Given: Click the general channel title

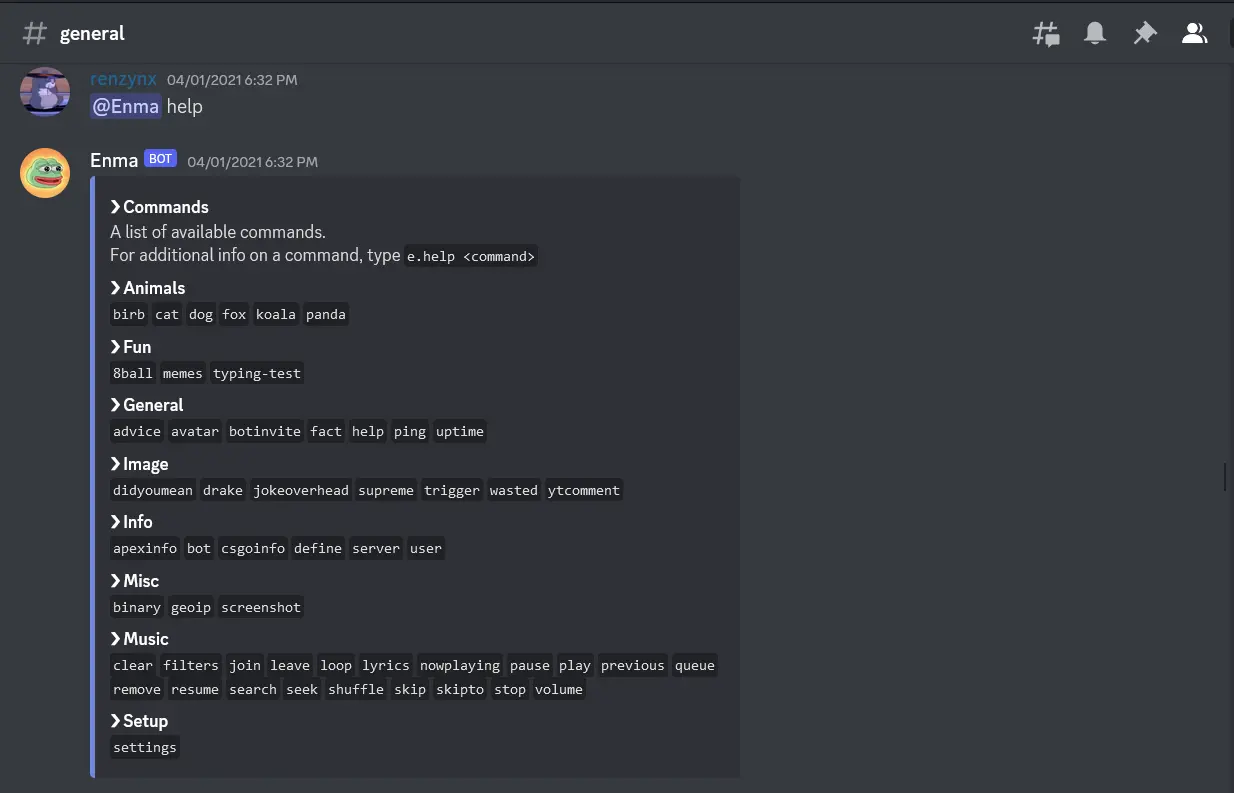Looking at the screenshot, I should pyautogui.click(x=92, y=34).
